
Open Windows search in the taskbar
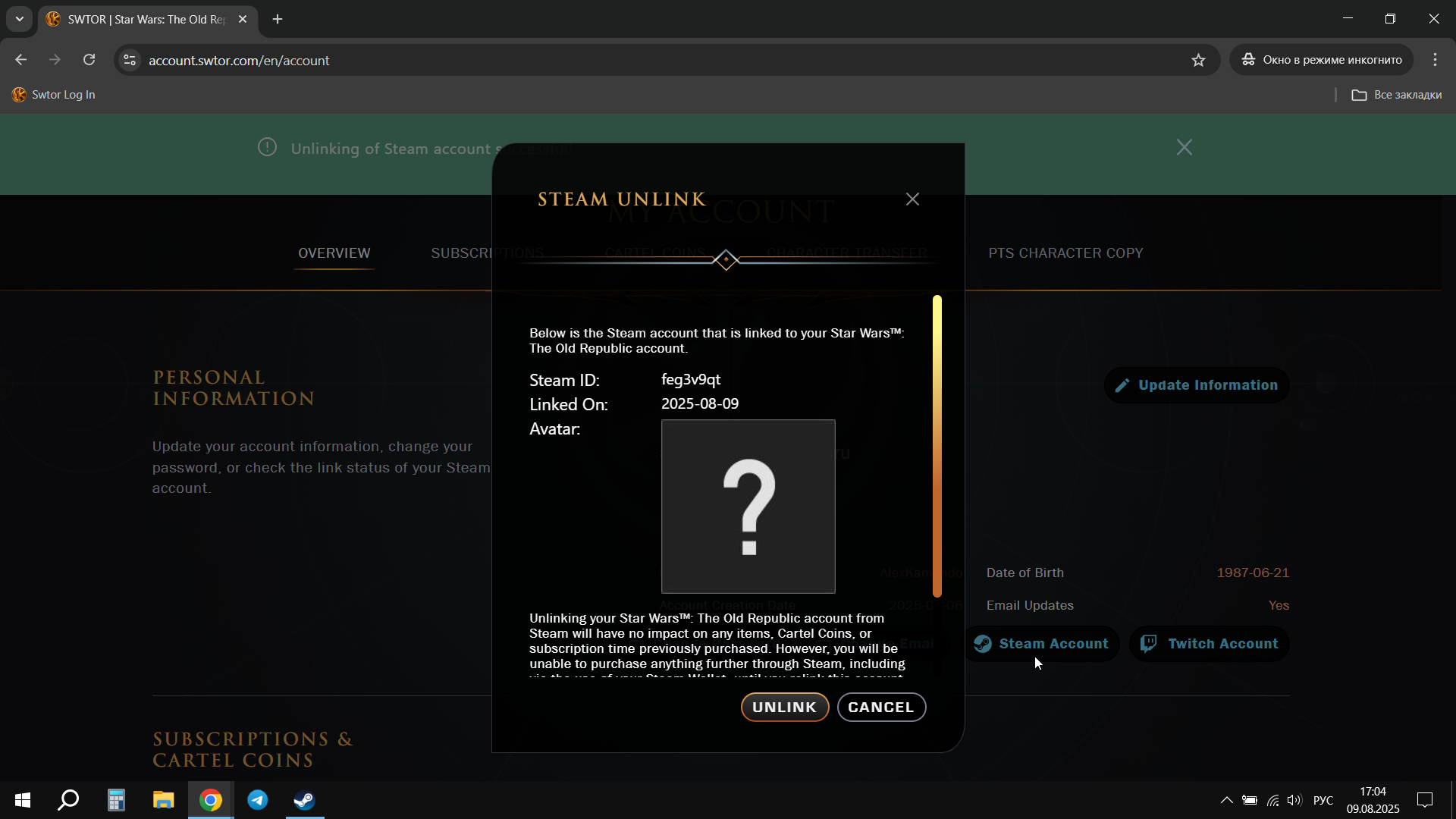(69, 800)
